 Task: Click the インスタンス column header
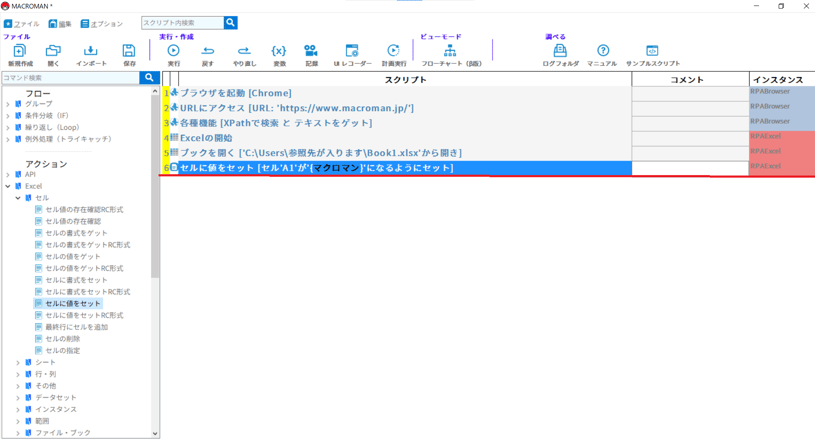(782, 79)
